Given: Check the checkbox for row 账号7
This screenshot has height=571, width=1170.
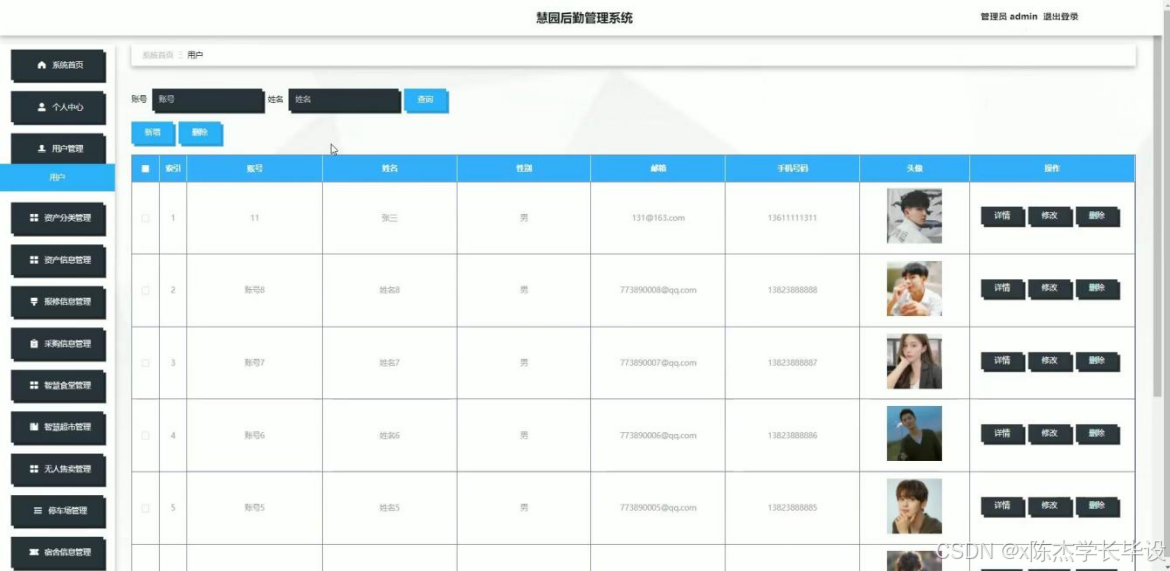Looking at the screenshot, I should coord(146,363).
